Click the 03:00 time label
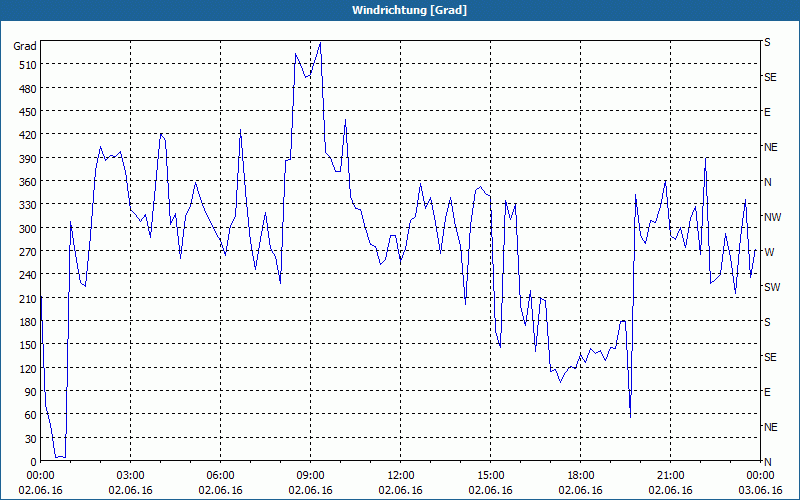The width and height of the screenshot is (800, 500). coord(130,476)
